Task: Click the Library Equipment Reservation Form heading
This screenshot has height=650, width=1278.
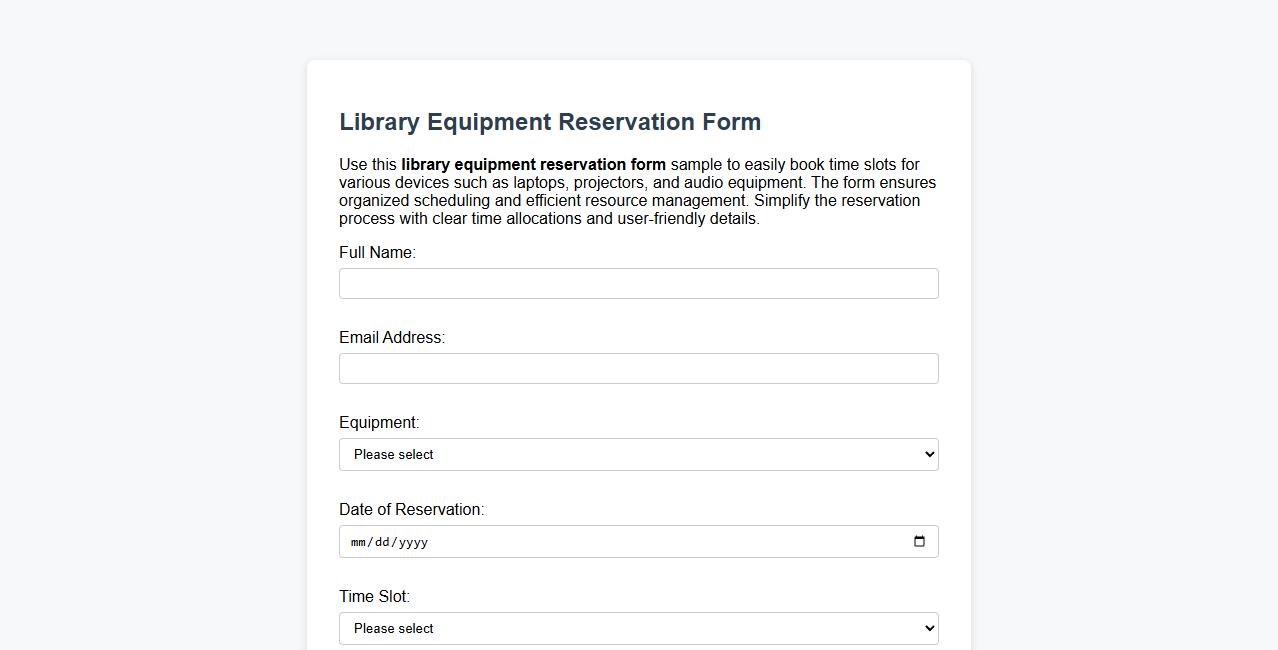Action: point(550,121)
